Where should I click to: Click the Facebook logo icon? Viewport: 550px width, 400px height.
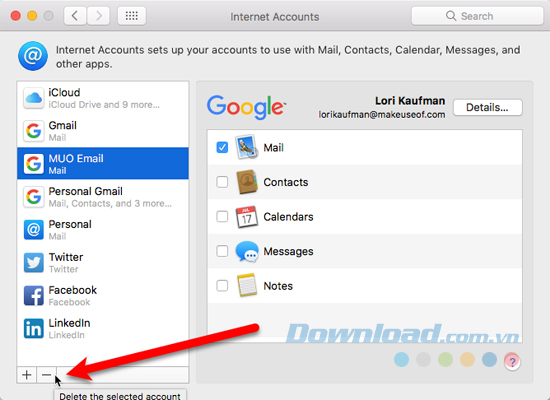click(x=34, y=295)
